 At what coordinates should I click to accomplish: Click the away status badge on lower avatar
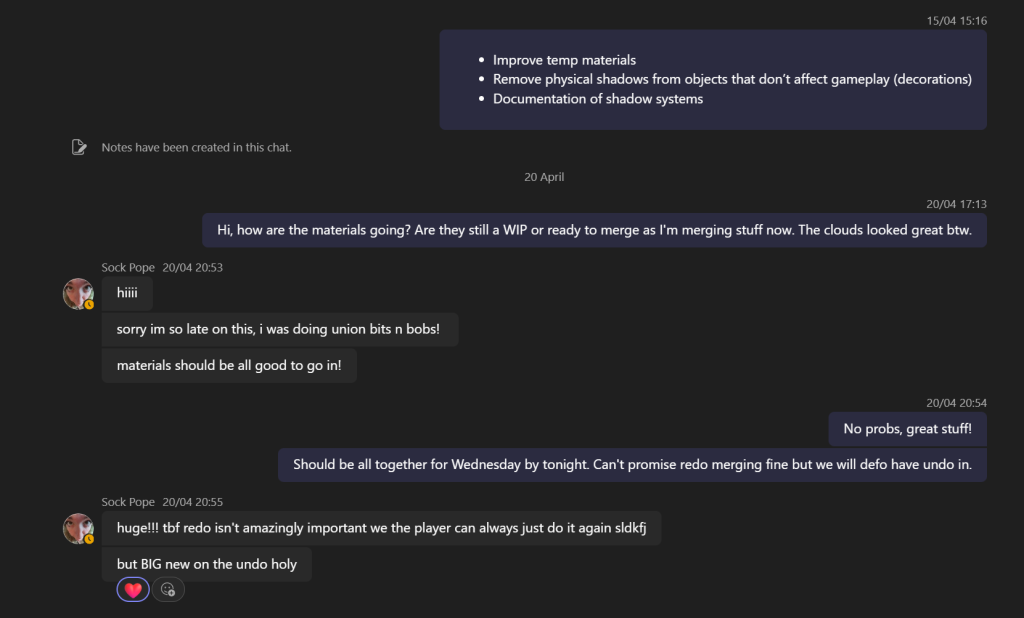(x=89, y=539)
